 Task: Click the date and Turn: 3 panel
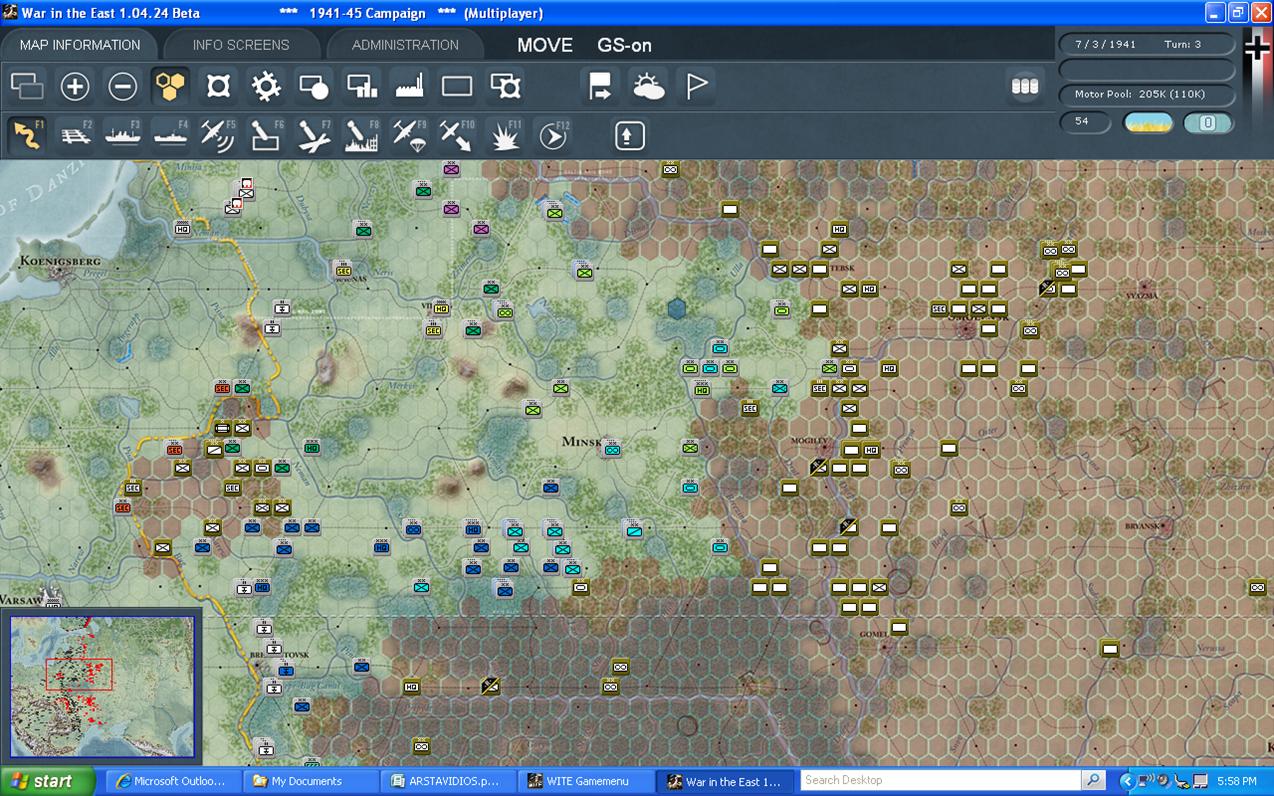1146,44
